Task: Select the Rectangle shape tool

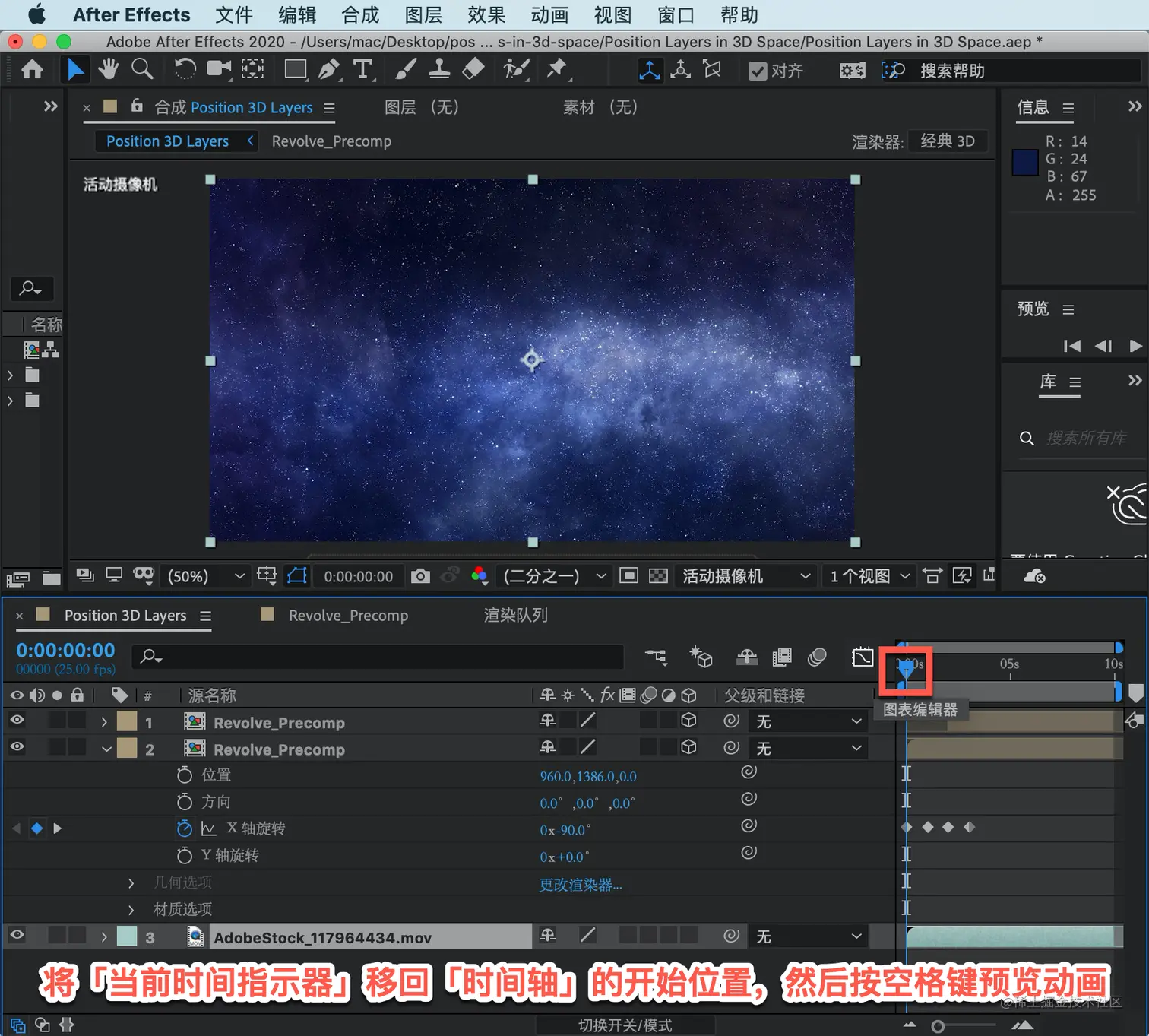Action: pos(295,70)
